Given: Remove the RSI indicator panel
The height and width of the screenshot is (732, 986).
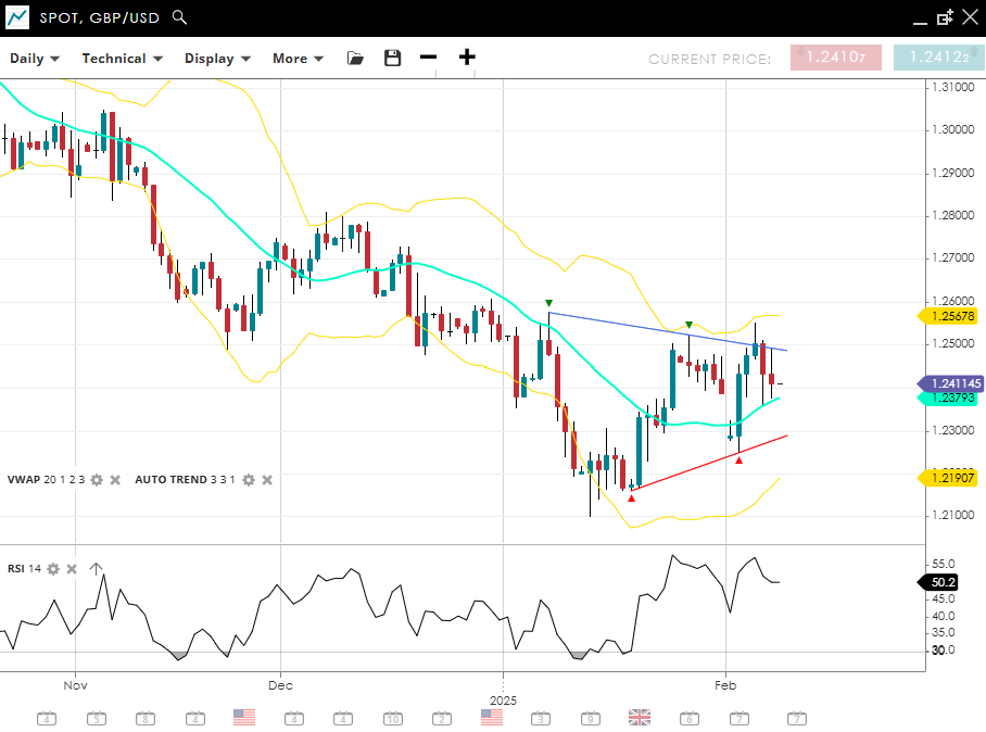Looking at the screenshot, I should pyautogui.click(x=72, y=569).
